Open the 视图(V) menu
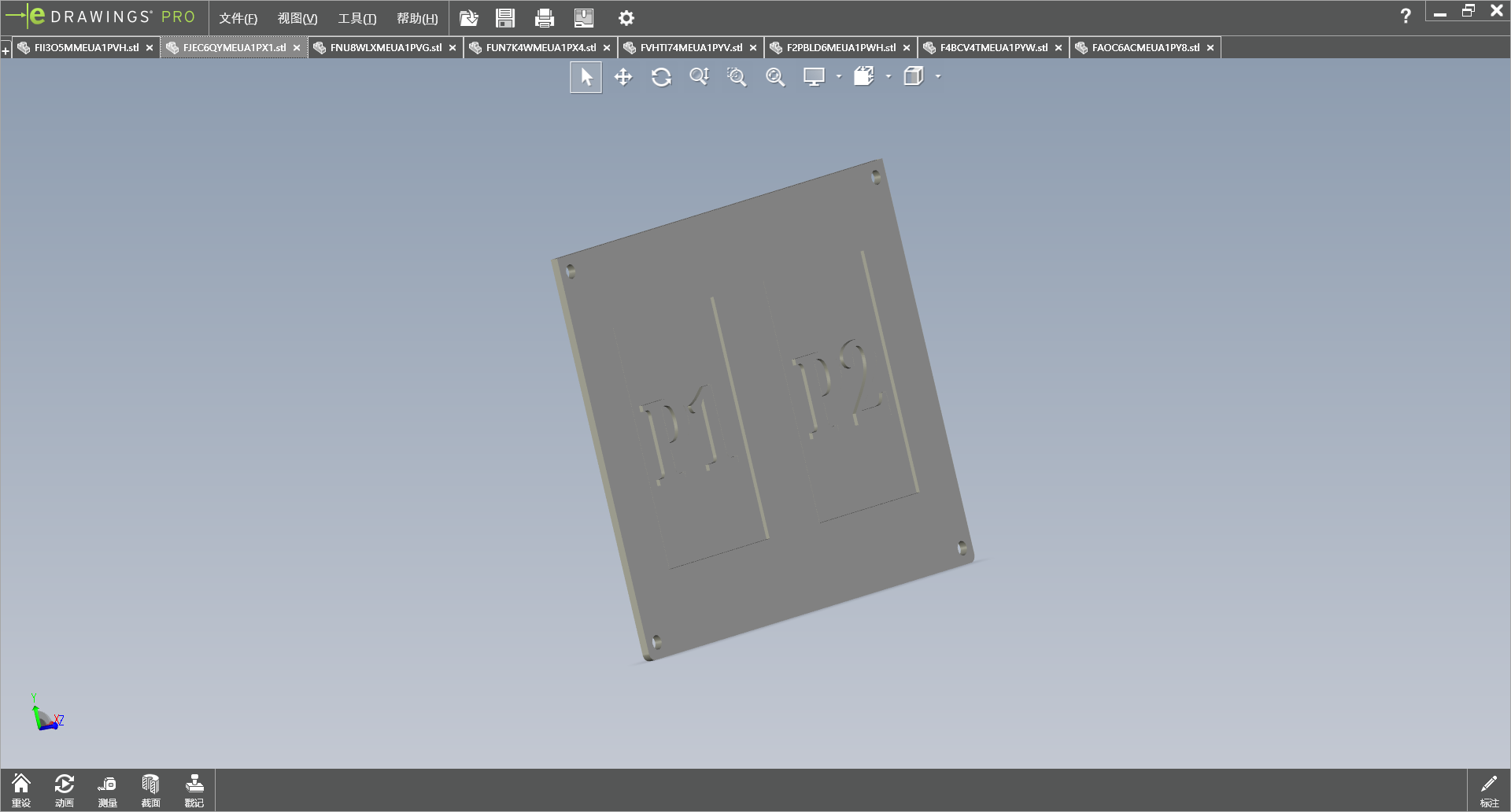1511x812 pixels. [297, 18]
